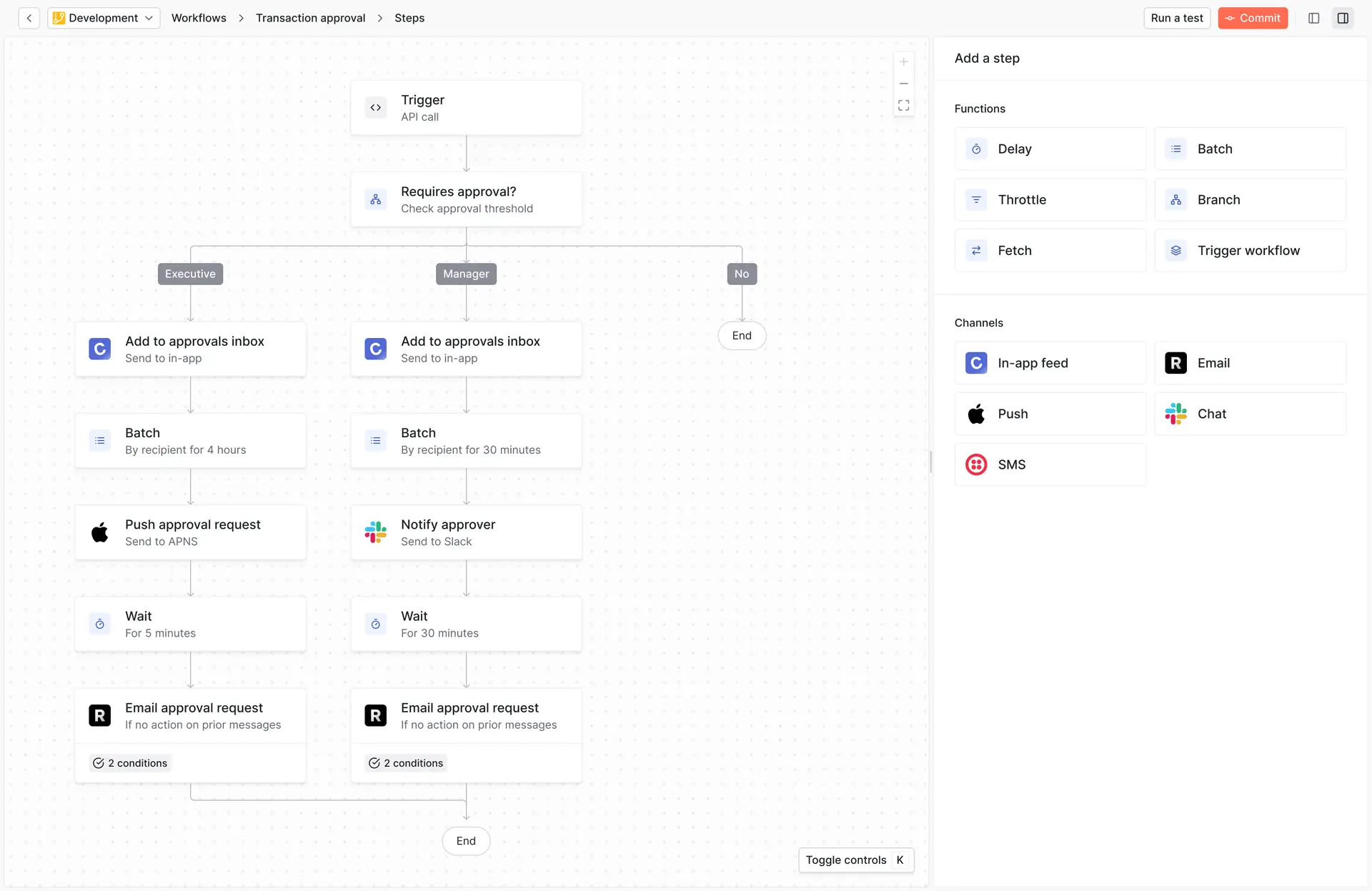The height and width of the screenshot is (891, 1372).
Task: Select Steps in the breadcrumb
Action: pyautogui.click(x=409, y=18)
